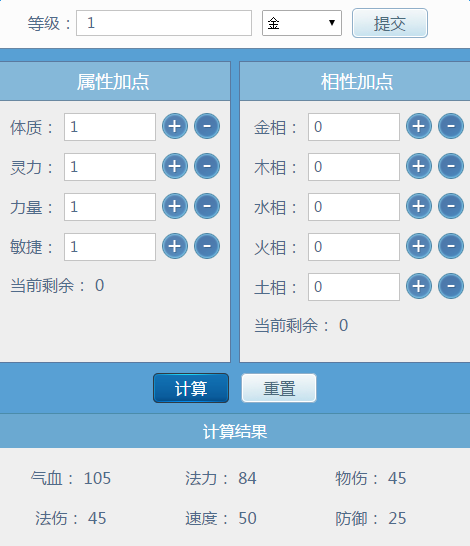The image size is (470, 546).
Task: Select the 物伤 result value 45
Action: (x=397, y=478)
